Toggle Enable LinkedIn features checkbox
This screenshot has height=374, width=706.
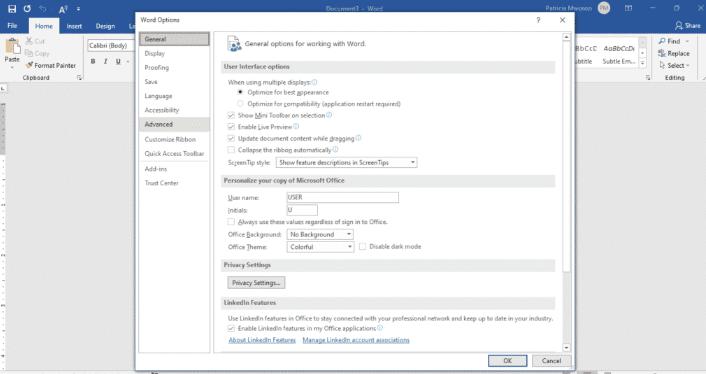click(231, 329)
